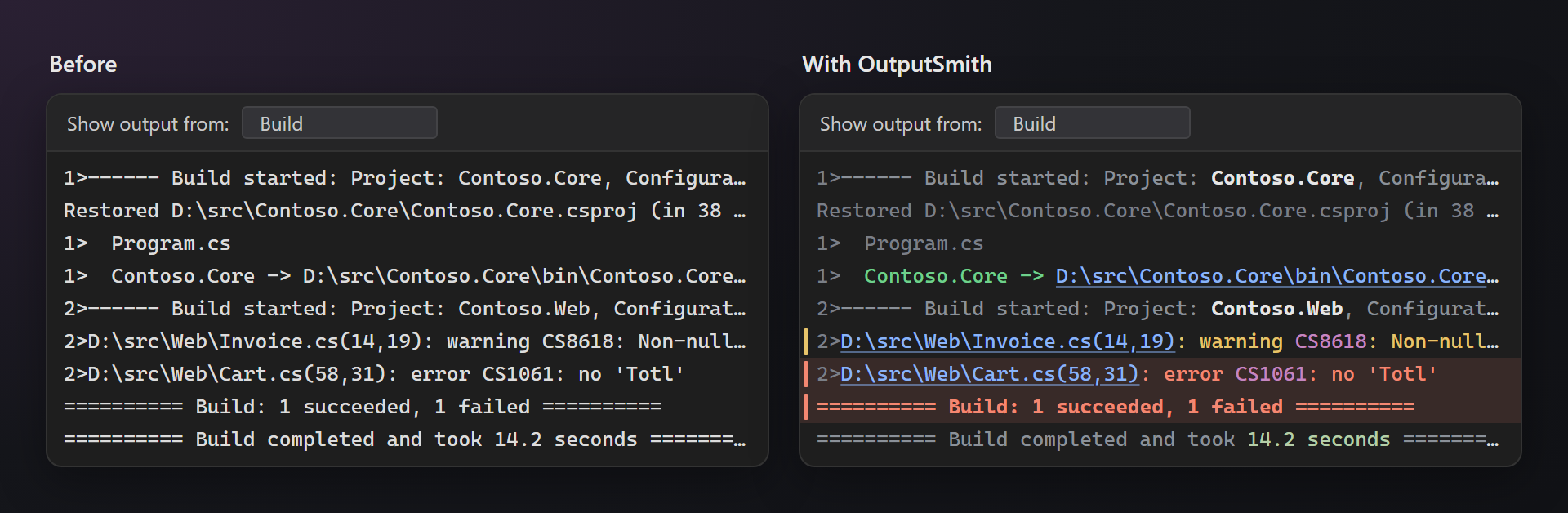The width and height of the screenshot is (1568, 513).
Task: Open the Build dropdown in the With OutputSmith panel
Action: [x=1093, y=123]
